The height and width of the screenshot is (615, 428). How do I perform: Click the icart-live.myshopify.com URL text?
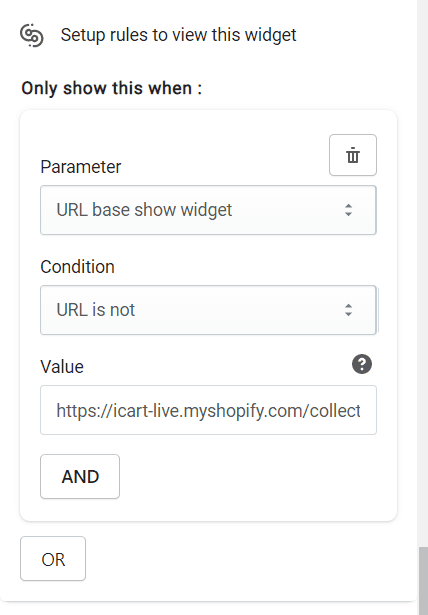(208, 411)
